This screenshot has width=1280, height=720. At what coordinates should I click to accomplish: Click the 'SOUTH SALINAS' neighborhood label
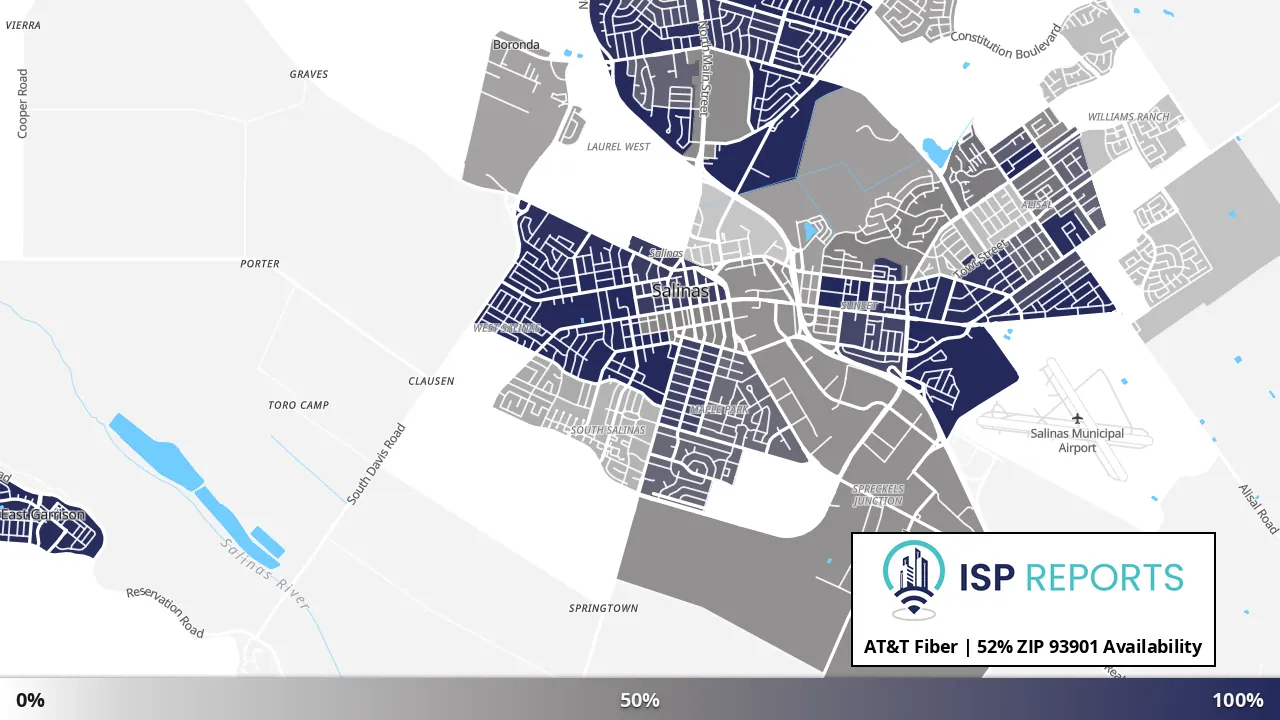[608, 430]
